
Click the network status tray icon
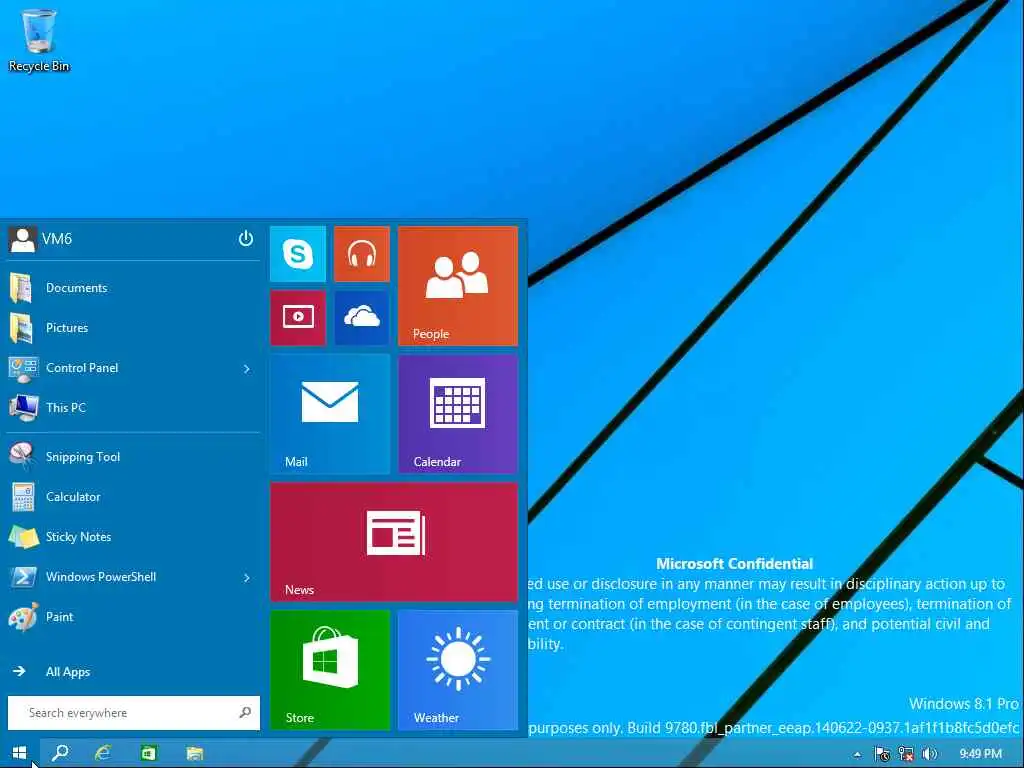(906, 754)
